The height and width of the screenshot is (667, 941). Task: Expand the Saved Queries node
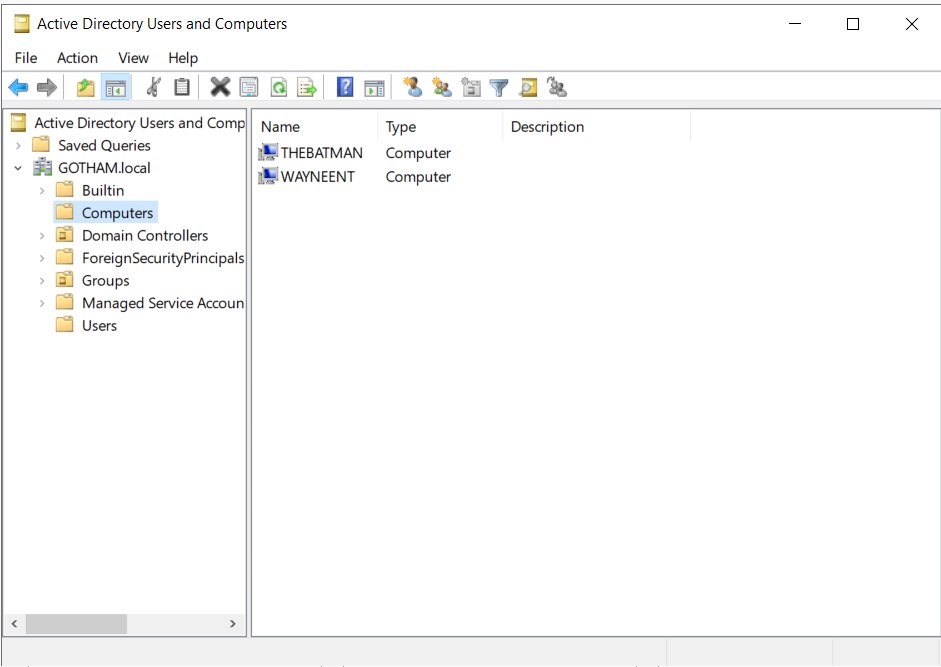tap(18, 145)
